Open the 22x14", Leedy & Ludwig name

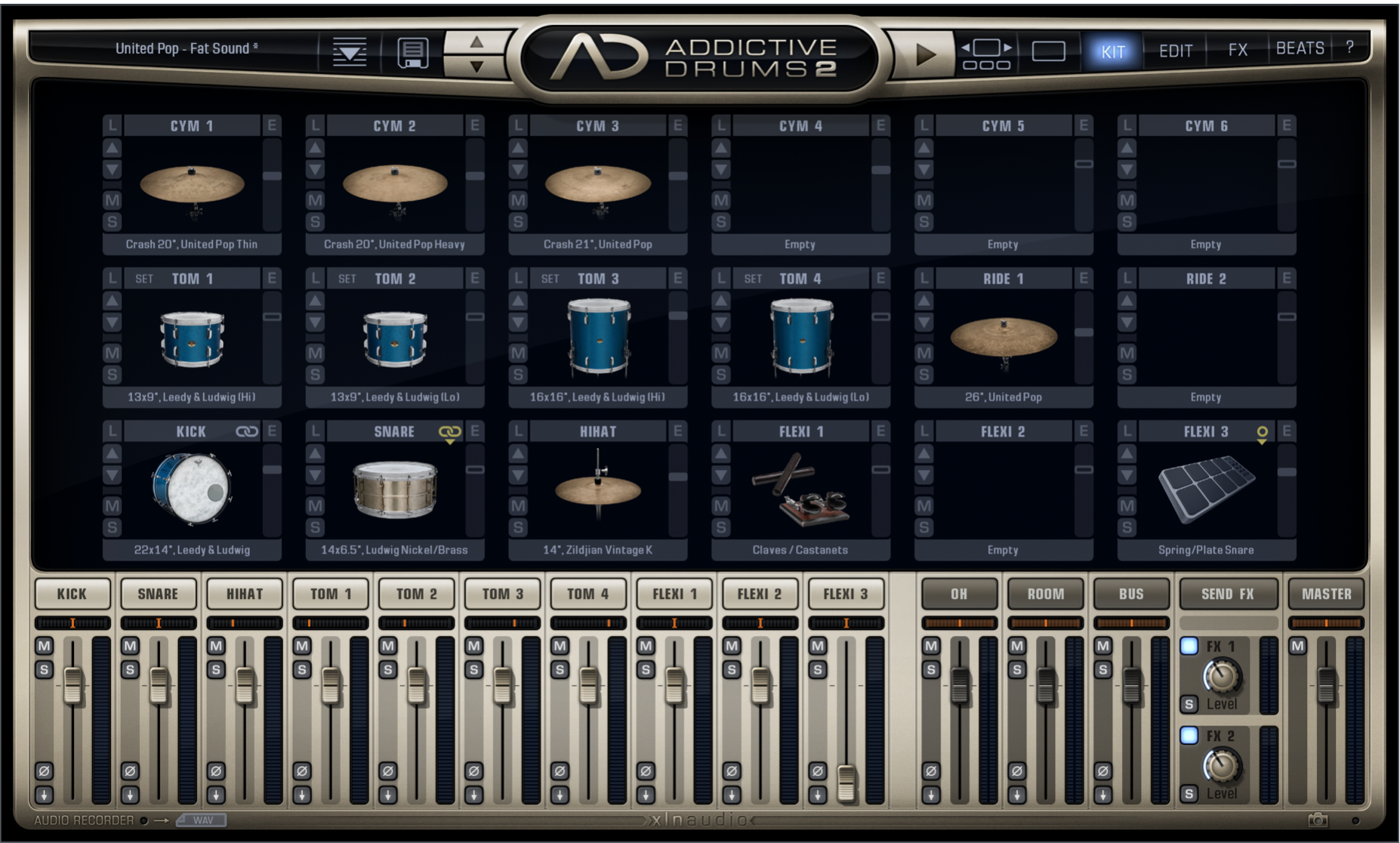coord(192,550)
